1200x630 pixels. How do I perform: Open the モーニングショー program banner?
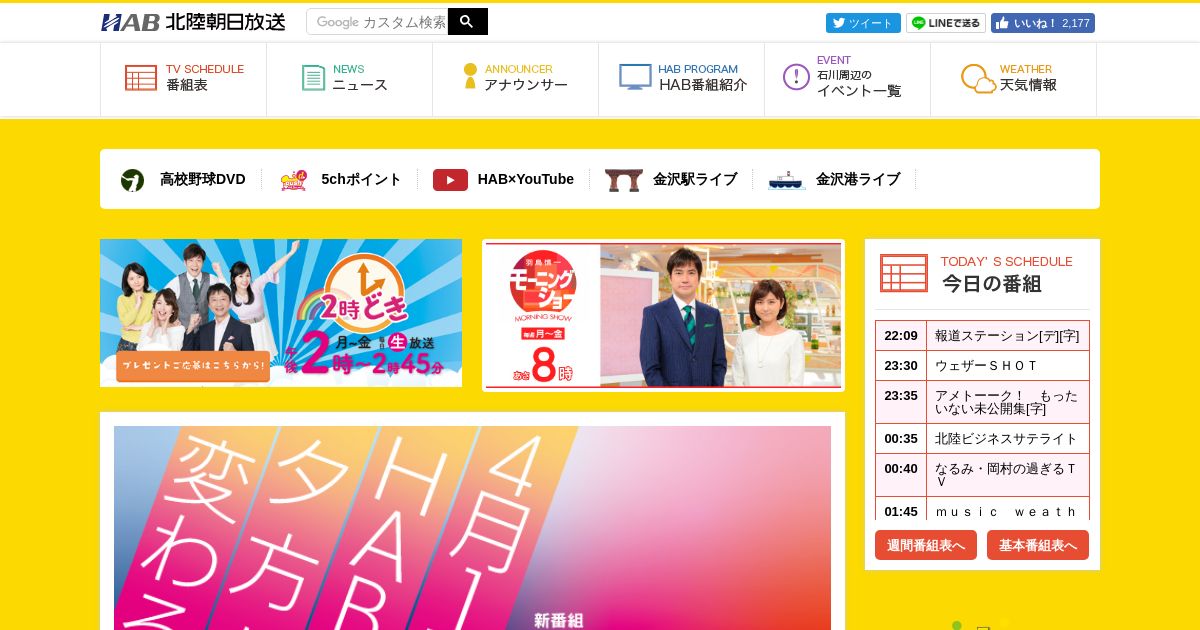(664, 315)
